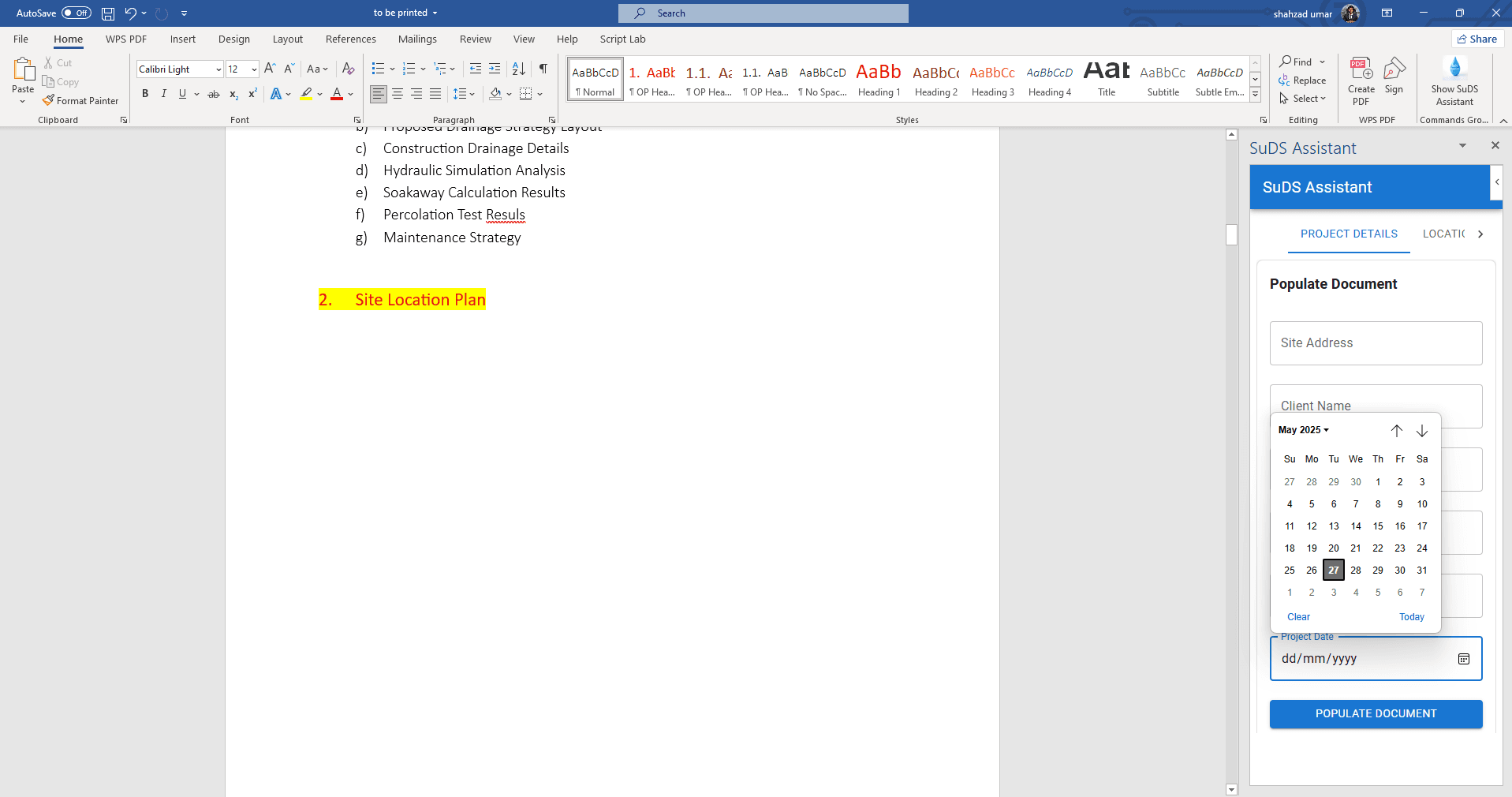Click Replace in Editing group
The height and width of the screenshot is (797, 1512).
pos(1302,80)
